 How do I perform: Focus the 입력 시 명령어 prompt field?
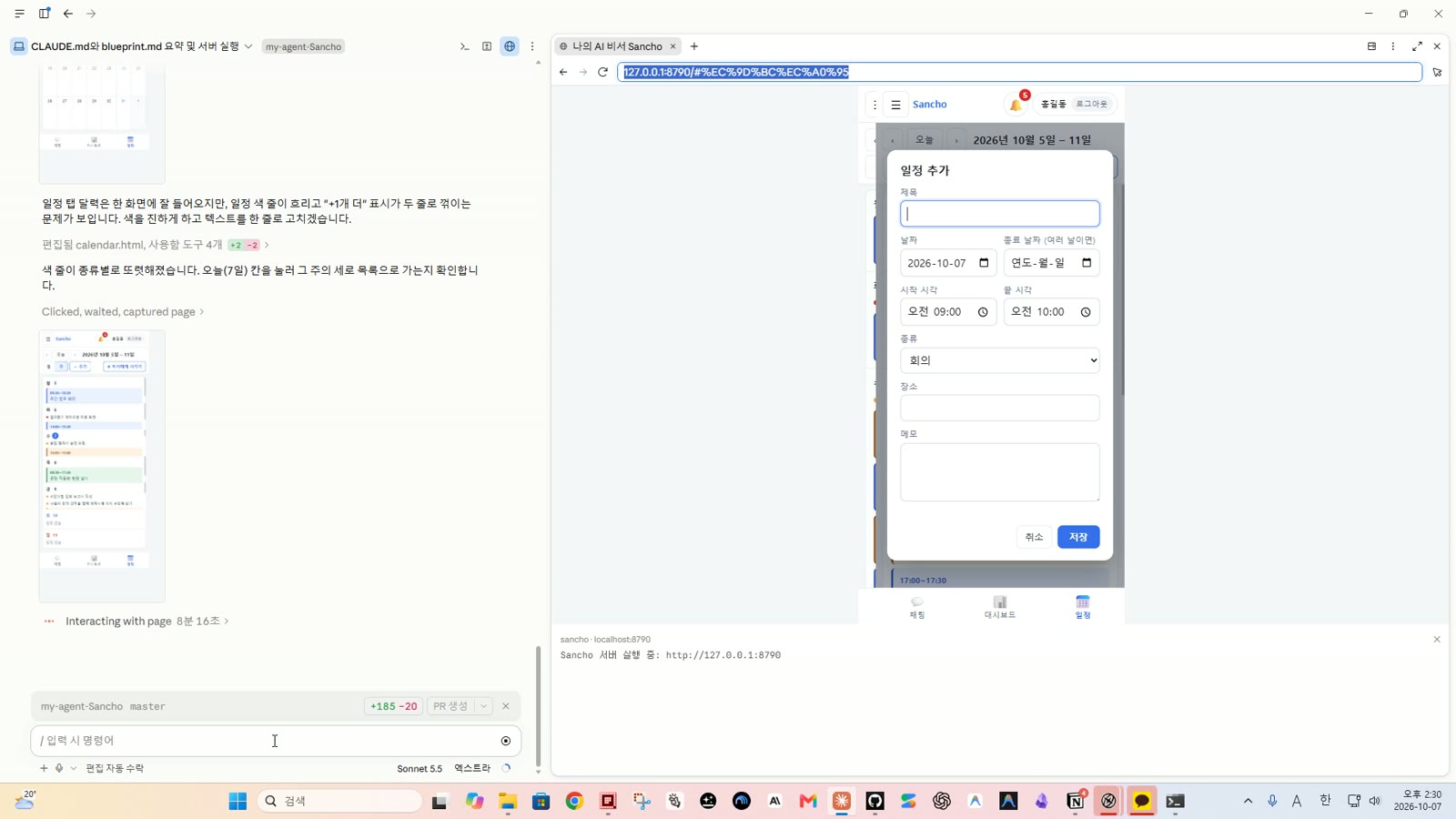pos(264,741)
